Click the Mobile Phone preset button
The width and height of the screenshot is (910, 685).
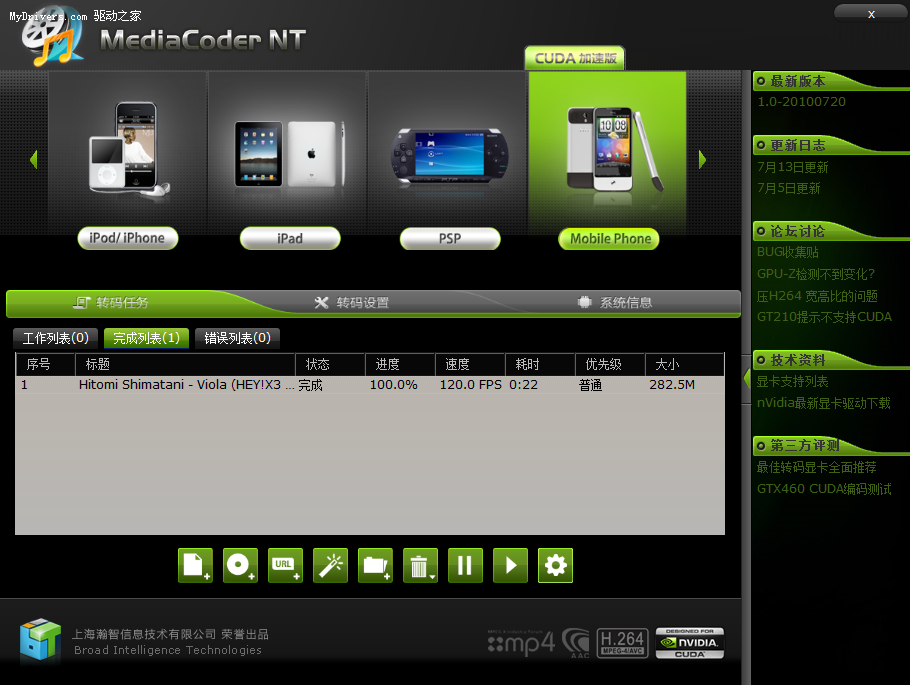[609, 238]
